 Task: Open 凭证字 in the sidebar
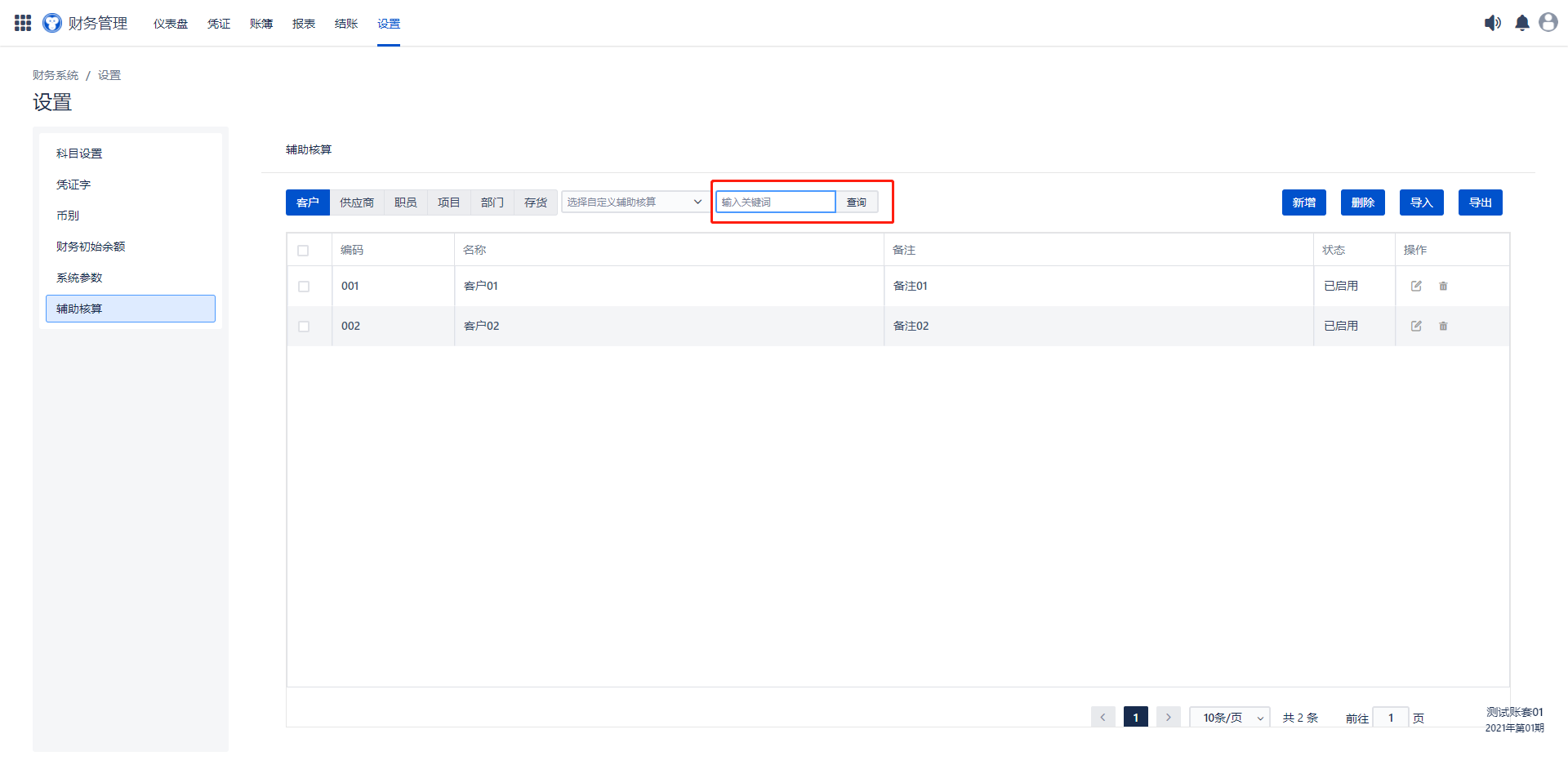(x=131, y=185)
